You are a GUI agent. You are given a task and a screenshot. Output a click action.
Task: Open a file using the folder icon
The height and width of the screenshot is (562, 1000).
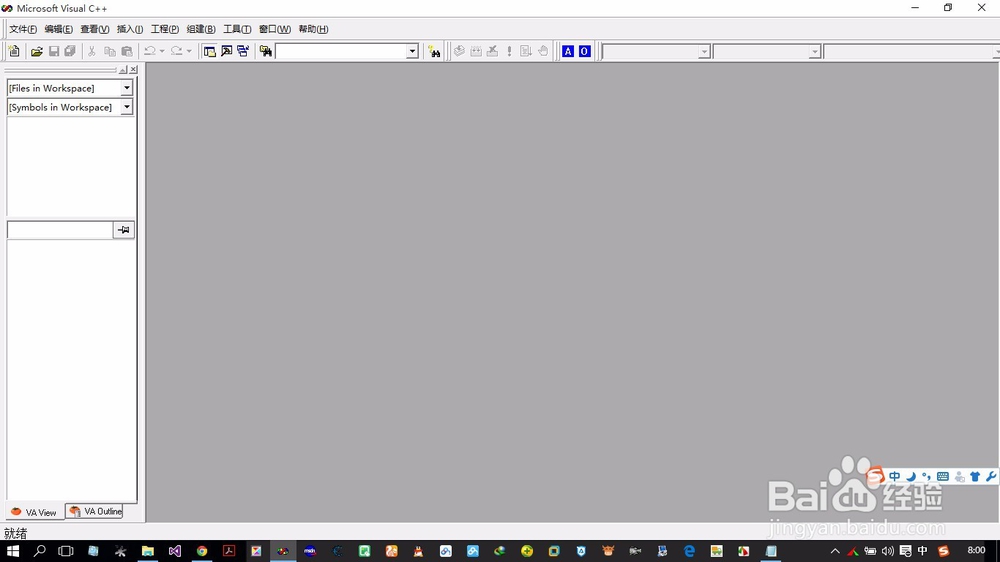click(37, 51)
